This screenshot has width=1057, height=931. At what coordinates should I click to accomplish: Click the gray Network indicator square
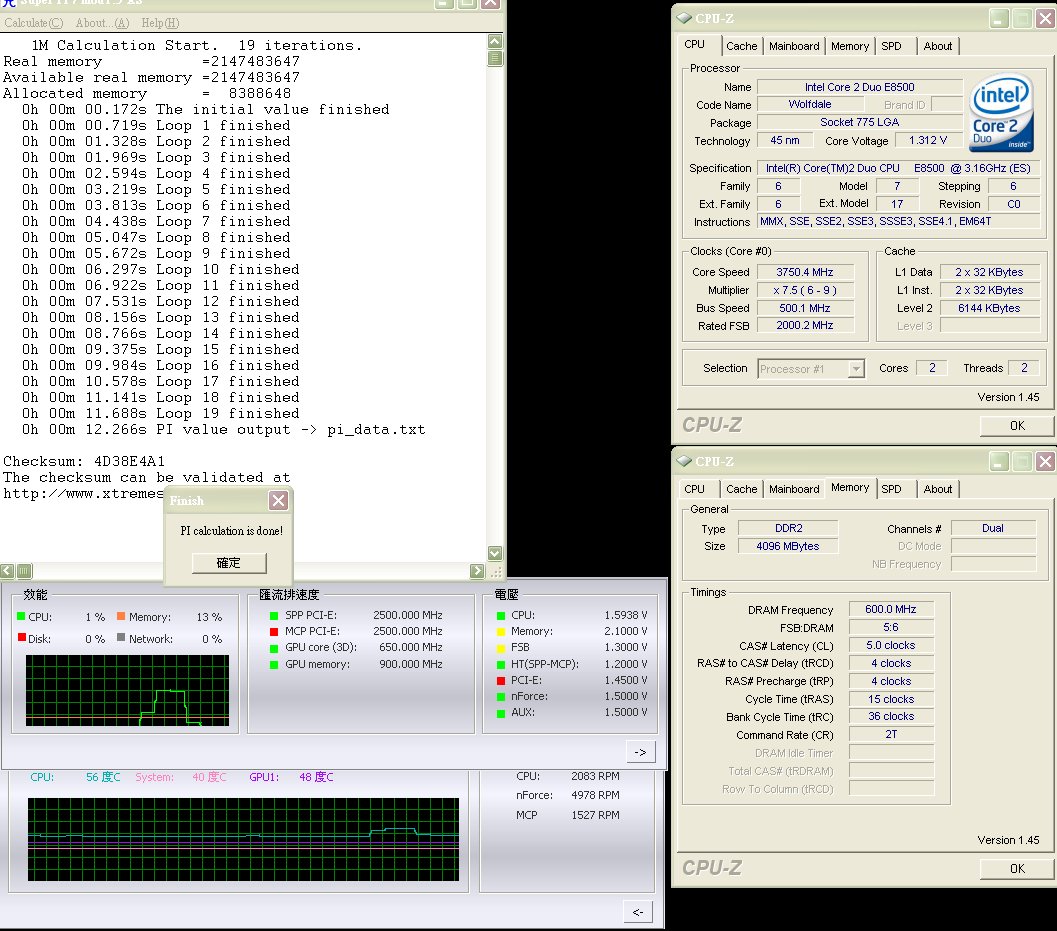coord(121,638)
